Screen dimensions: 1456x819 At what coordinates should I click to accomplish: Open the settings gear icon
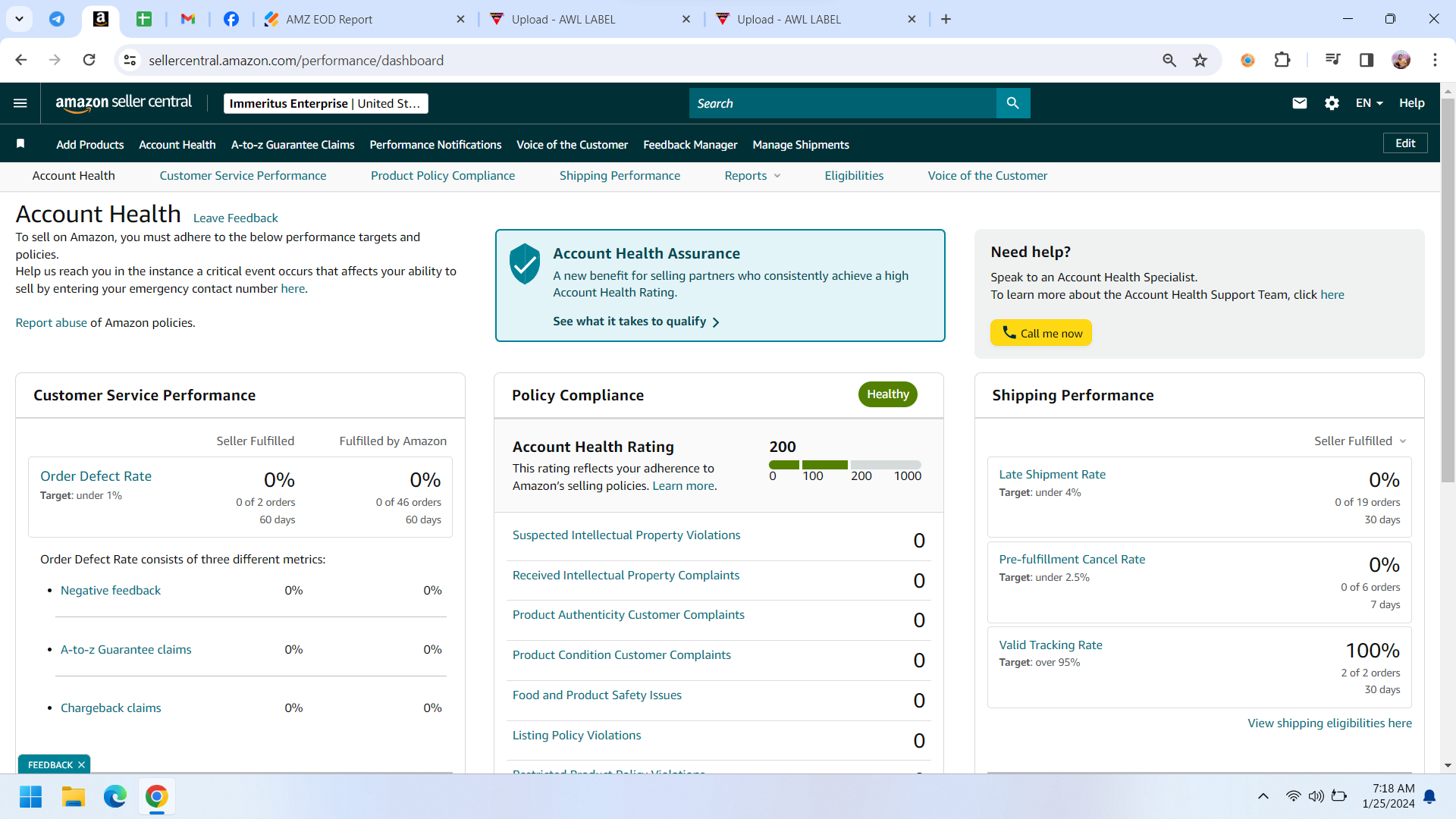point(1332,103)
